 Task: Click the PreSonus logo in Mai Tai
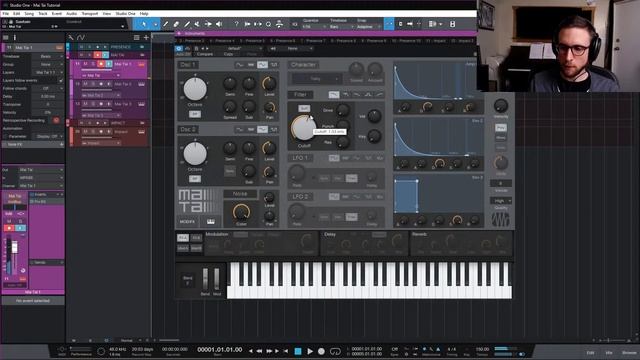coord(500,220)
